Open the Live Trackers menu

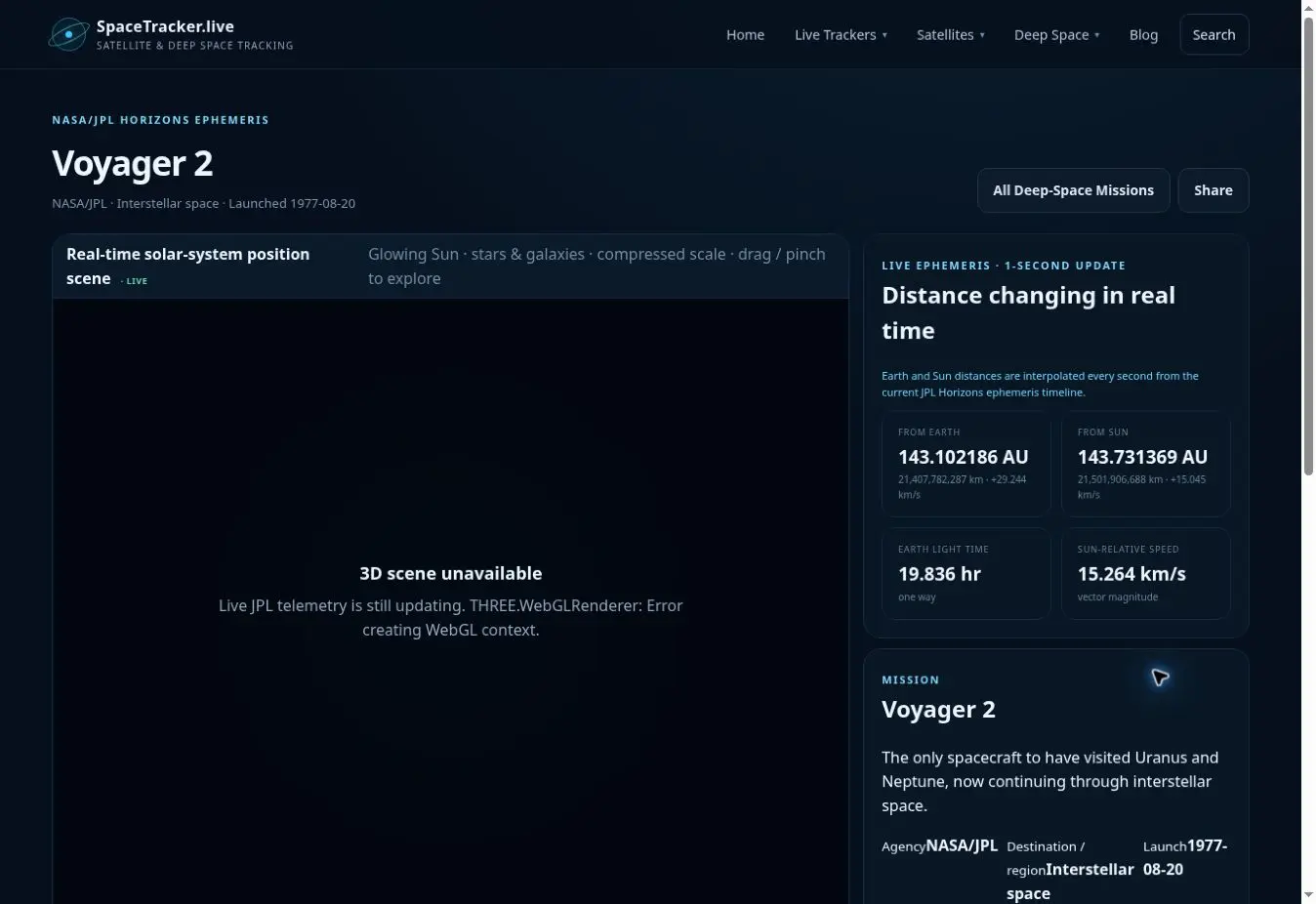(x=841, y=34)
